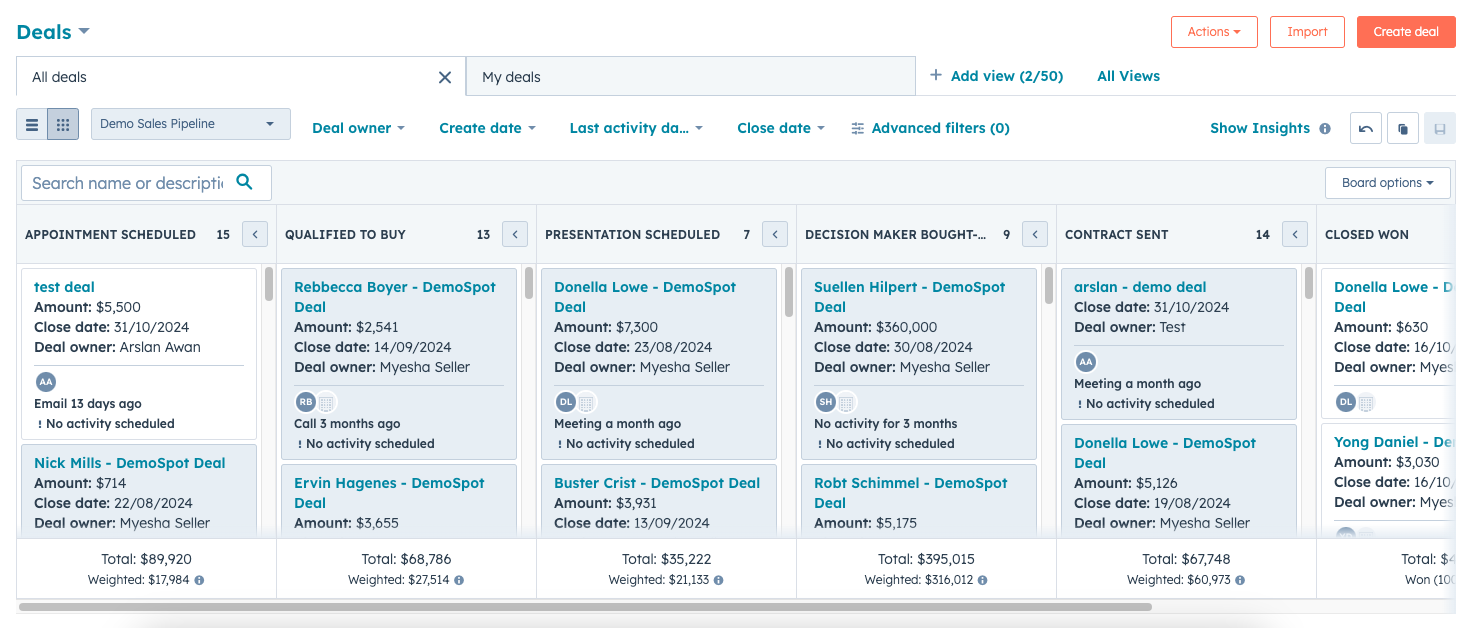The width and height of the screenshot is (1478, 628).
Task: Open the Close date filter
Action: point(781,128)
